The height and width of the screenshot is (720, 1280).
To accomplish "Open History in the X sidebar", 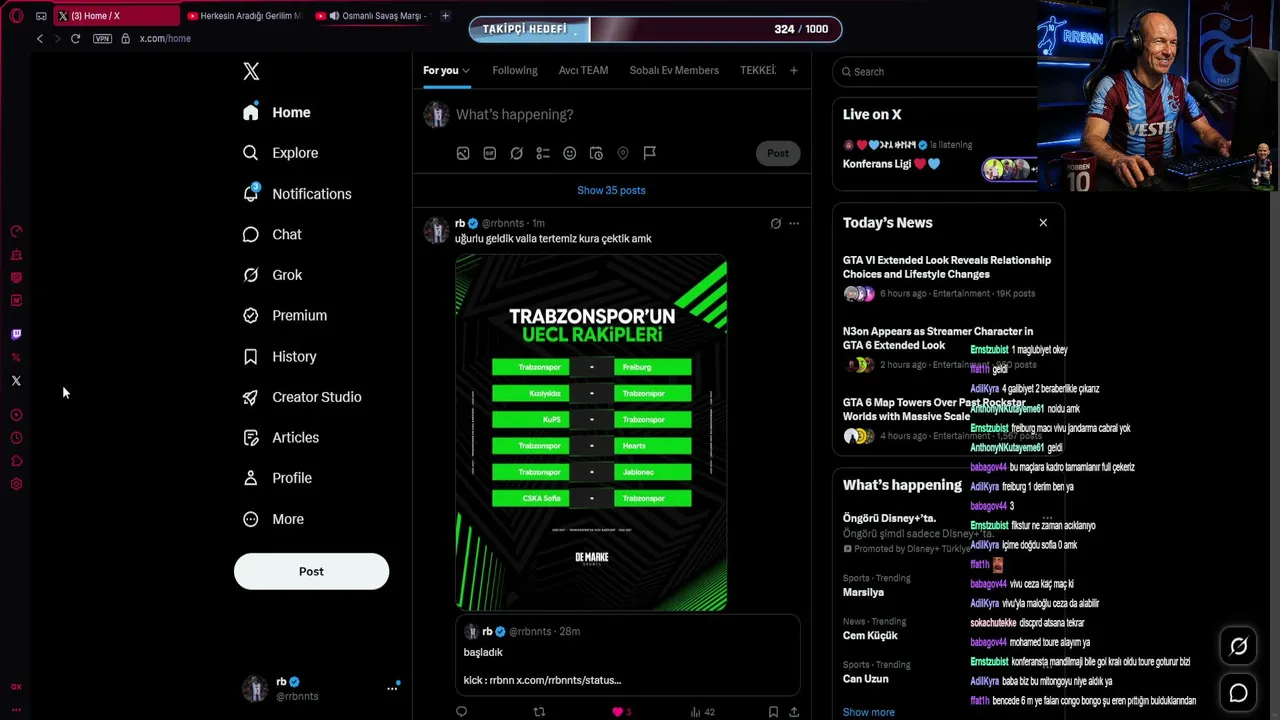I will pos(280,356).
